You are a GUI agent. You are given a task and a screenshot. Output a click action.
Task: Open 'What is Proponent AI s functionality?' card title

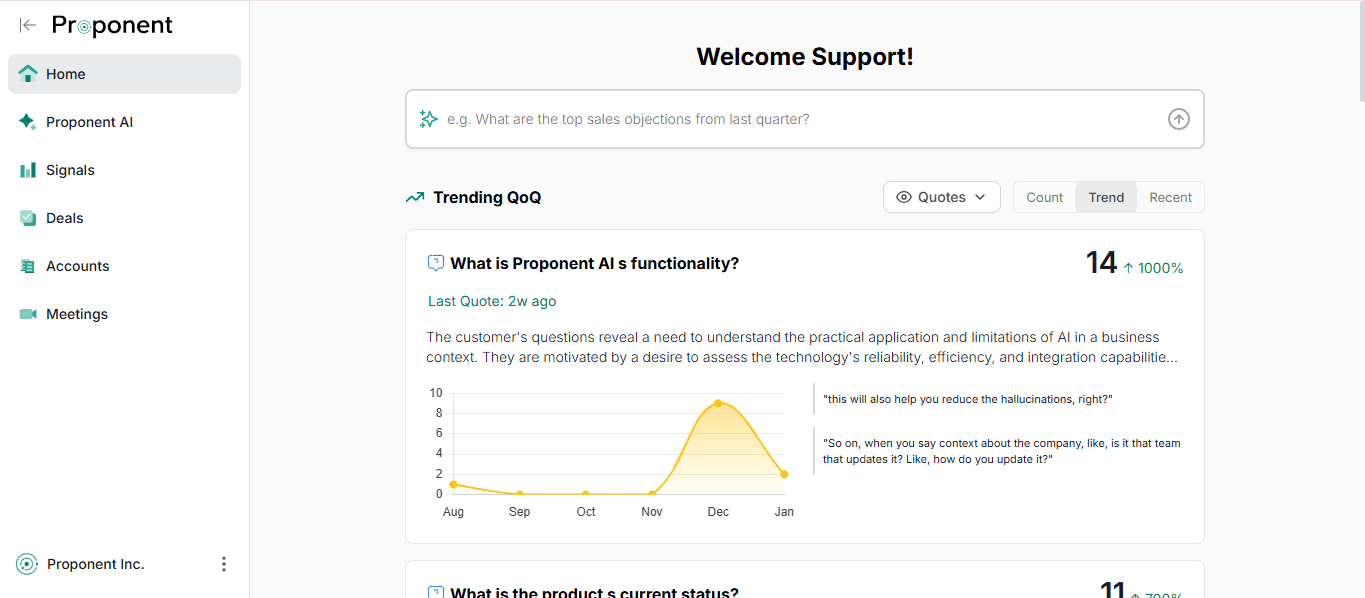click(595, 263)
